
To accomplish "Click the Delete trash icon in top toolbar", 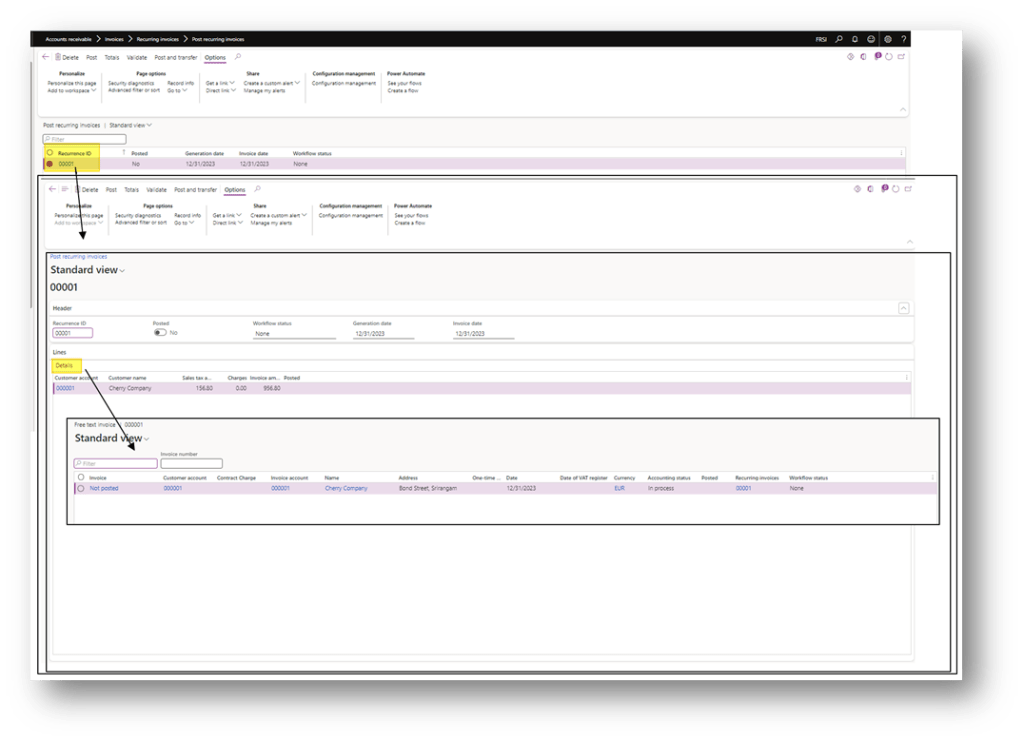I will click(58, 57).
